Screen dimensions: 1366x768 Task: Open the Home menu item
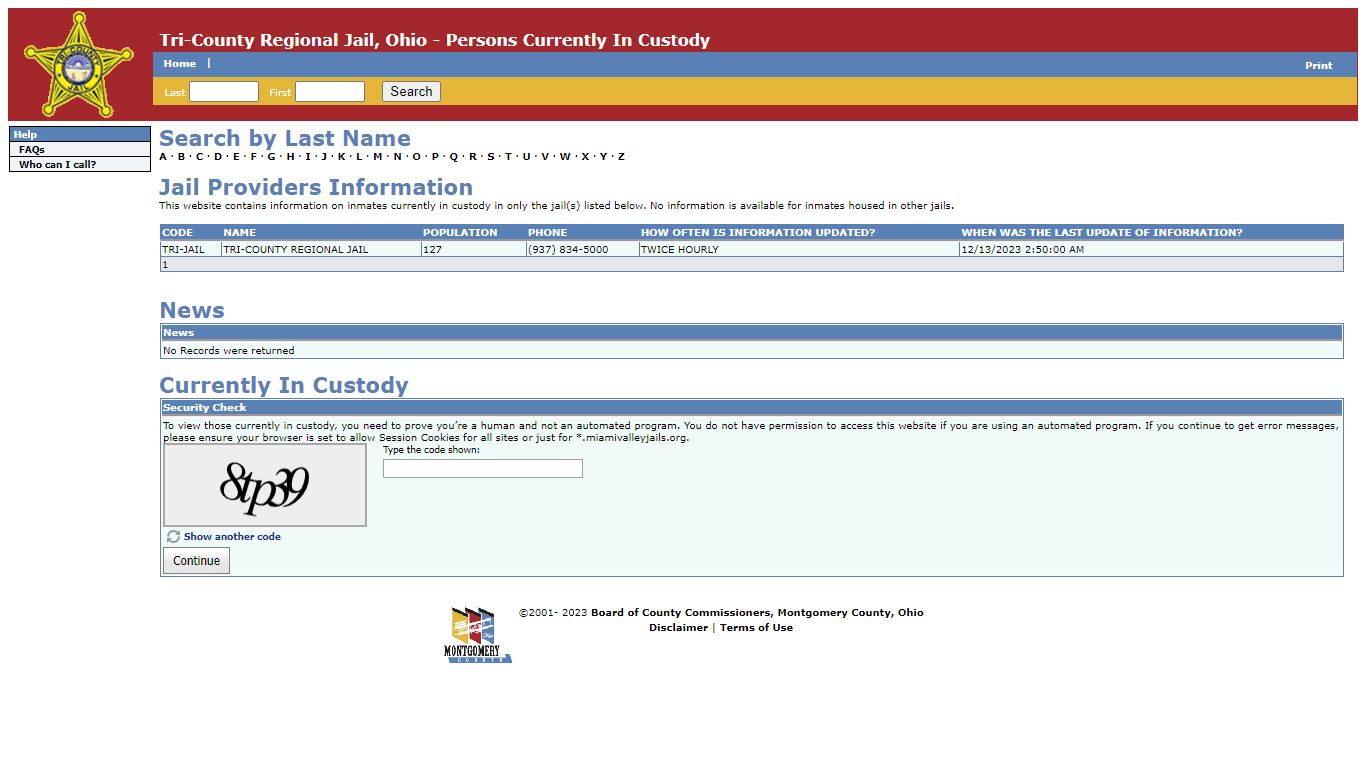tap(180, 64)
